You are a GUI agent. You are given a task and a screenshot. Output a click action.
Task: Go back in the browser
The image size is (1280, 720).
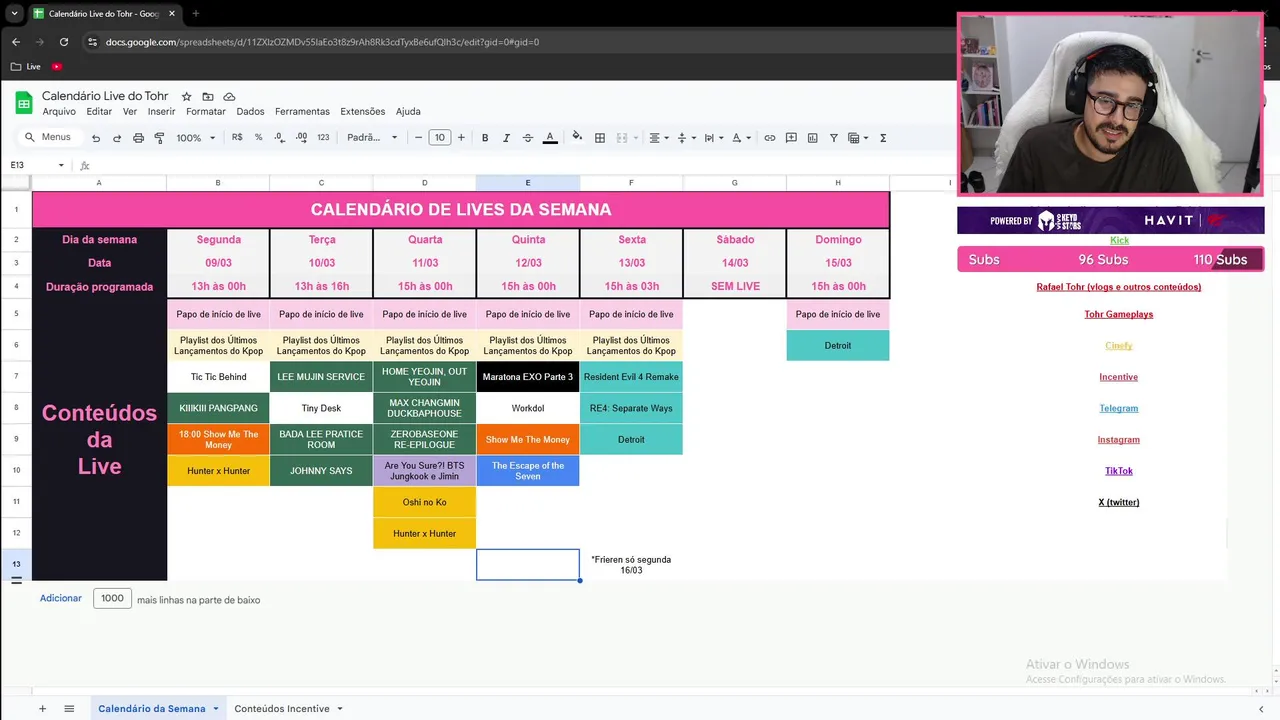(x=16, y=42)
